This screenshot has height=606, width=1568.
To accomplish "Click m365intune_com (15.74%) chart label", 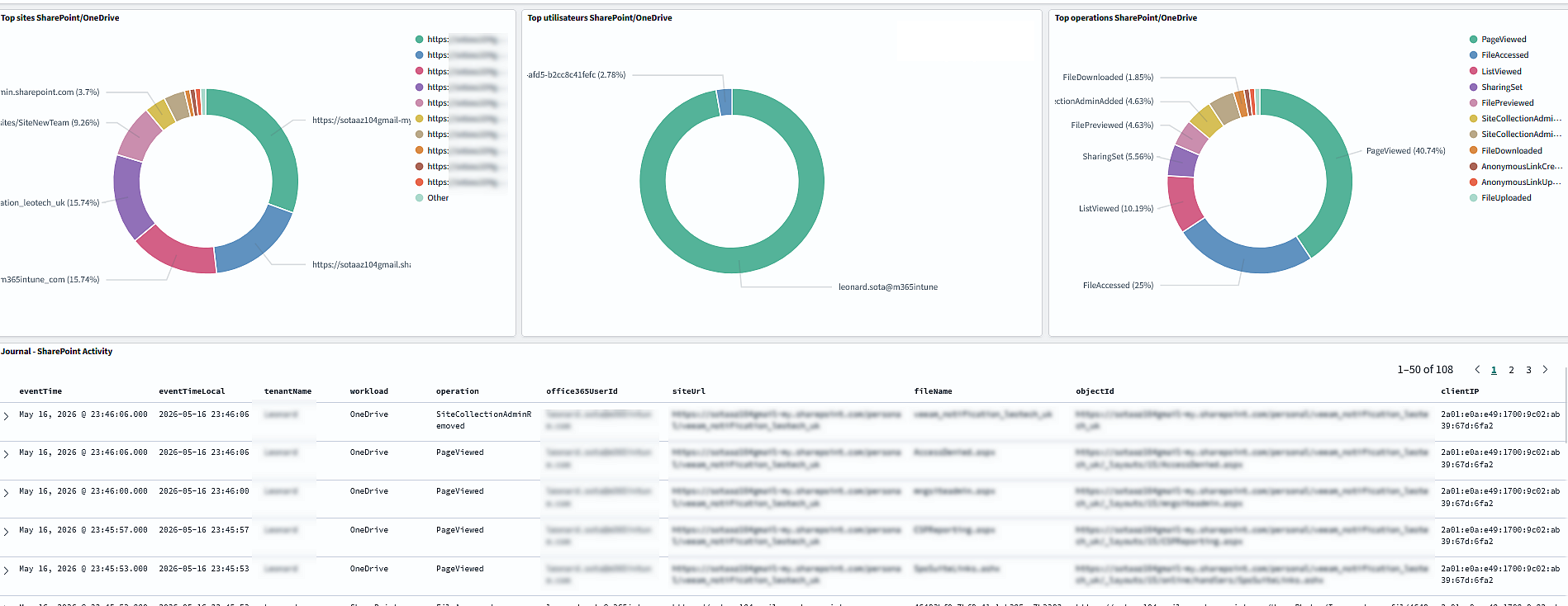I will [x=50, y=280].
